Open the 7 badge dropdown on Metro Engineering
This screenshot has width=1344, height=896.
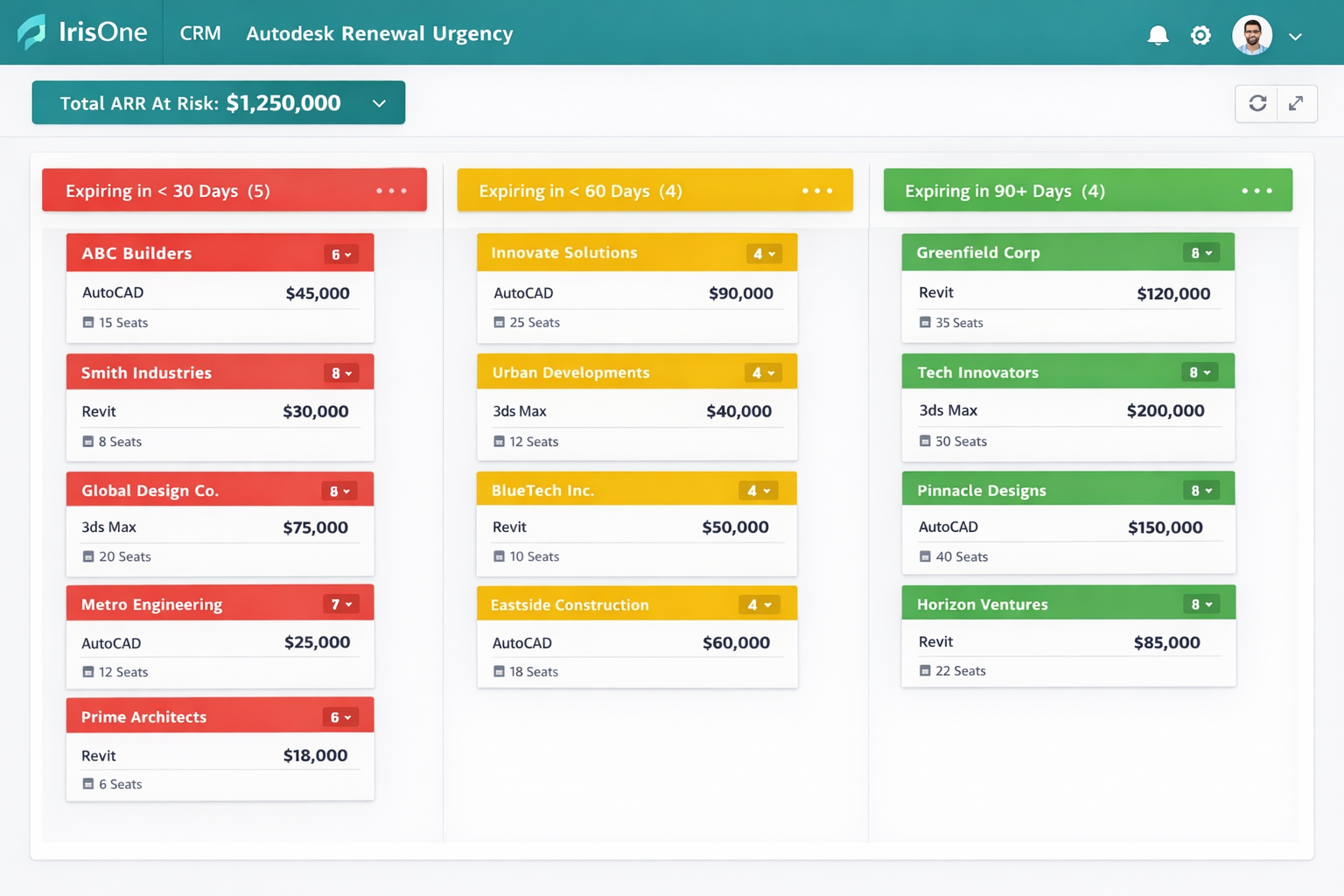tap(340, 605)
